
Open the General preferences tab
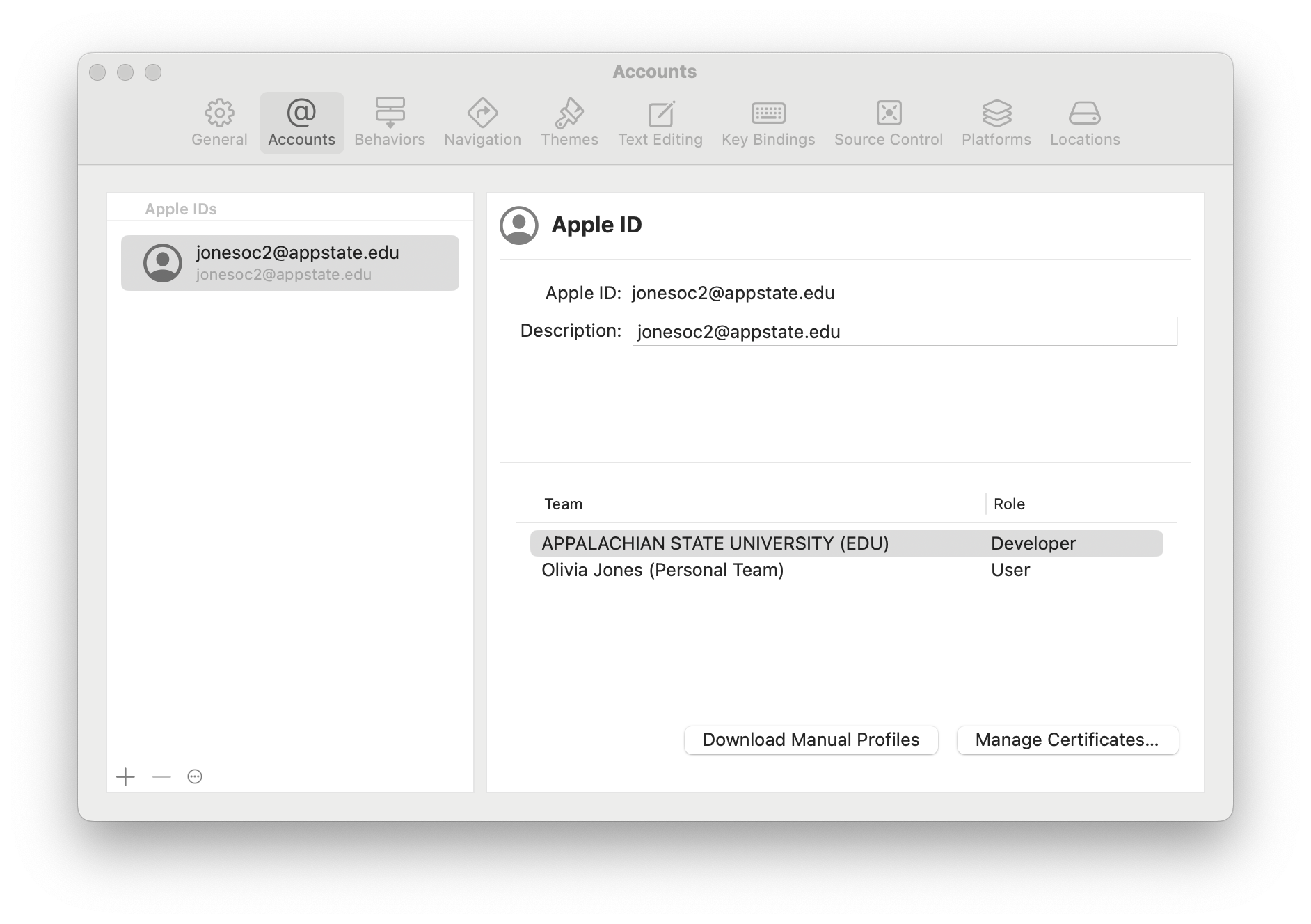219,122
